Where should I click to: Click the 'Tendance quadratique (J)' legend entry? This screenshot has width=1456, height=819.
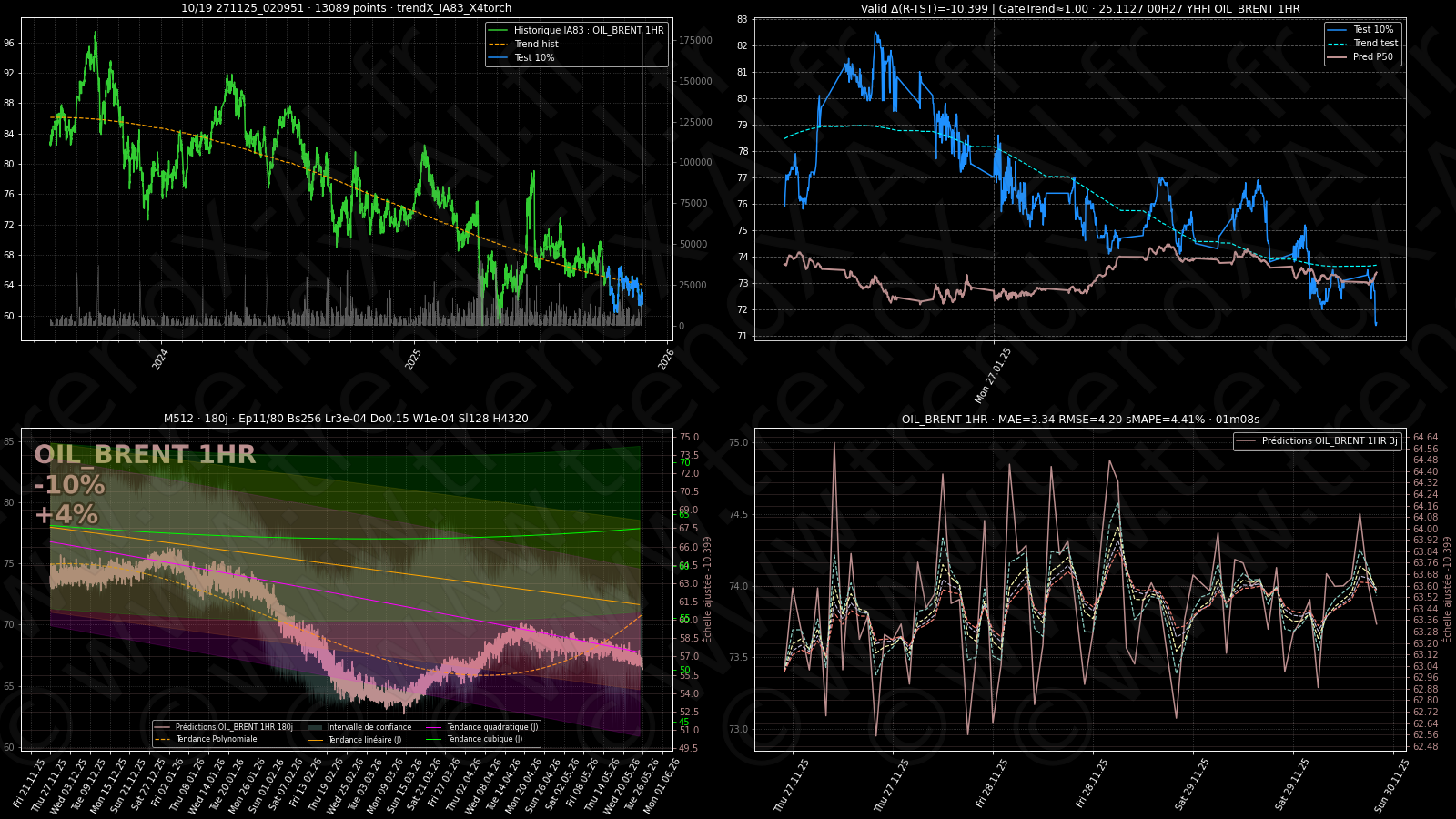[492, 727]
